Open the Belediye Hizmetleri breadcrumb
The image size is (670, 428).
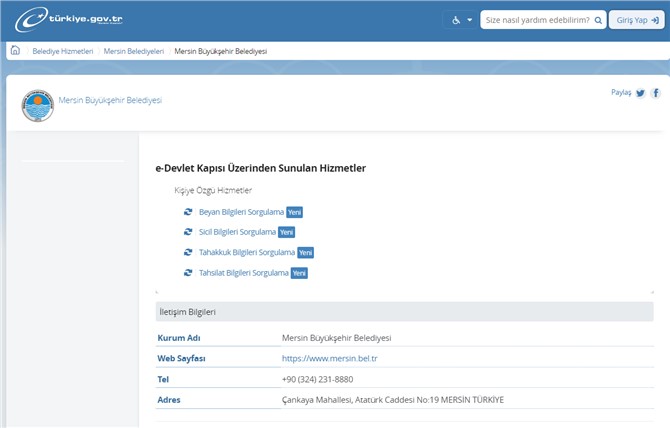(x=62, y=51)
